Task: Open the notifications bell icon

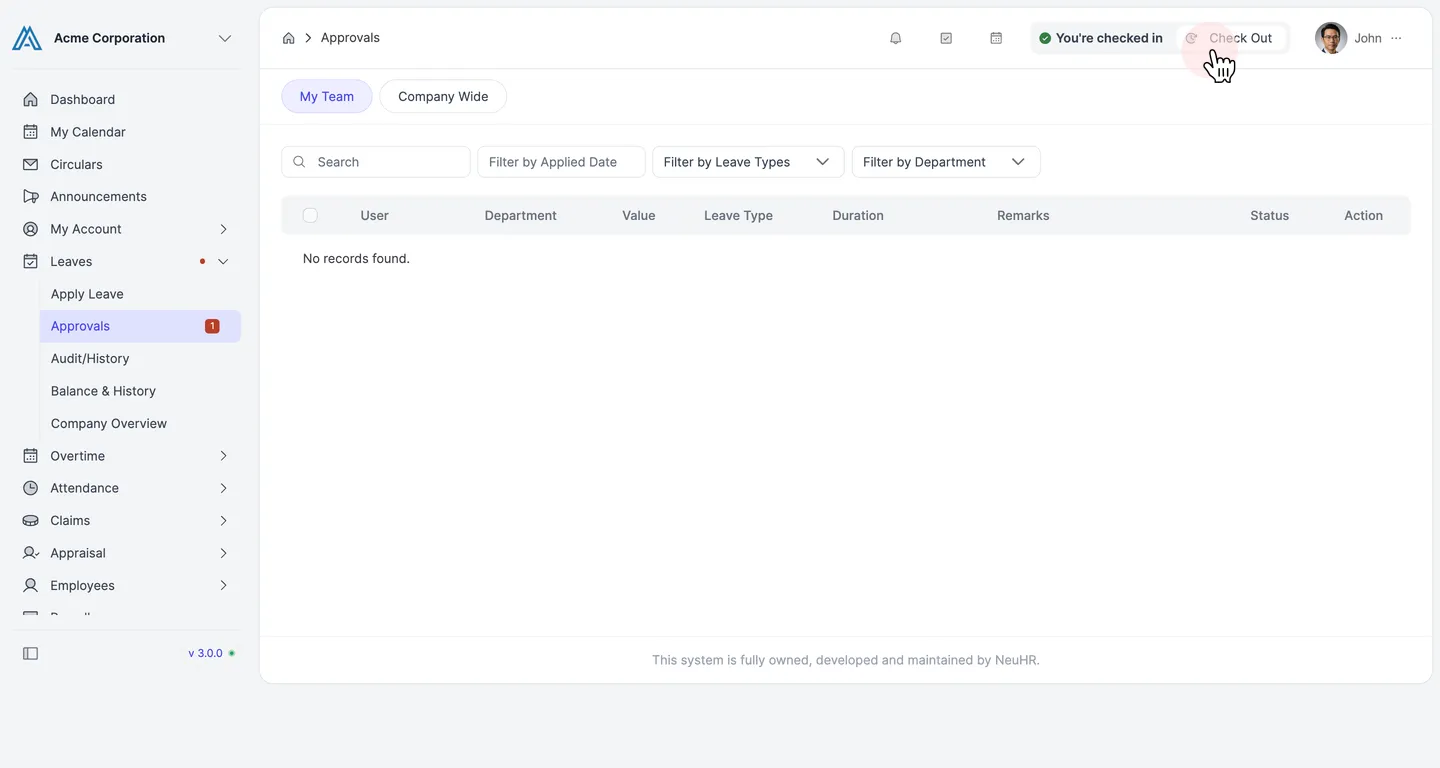Action: pos(896,38)
